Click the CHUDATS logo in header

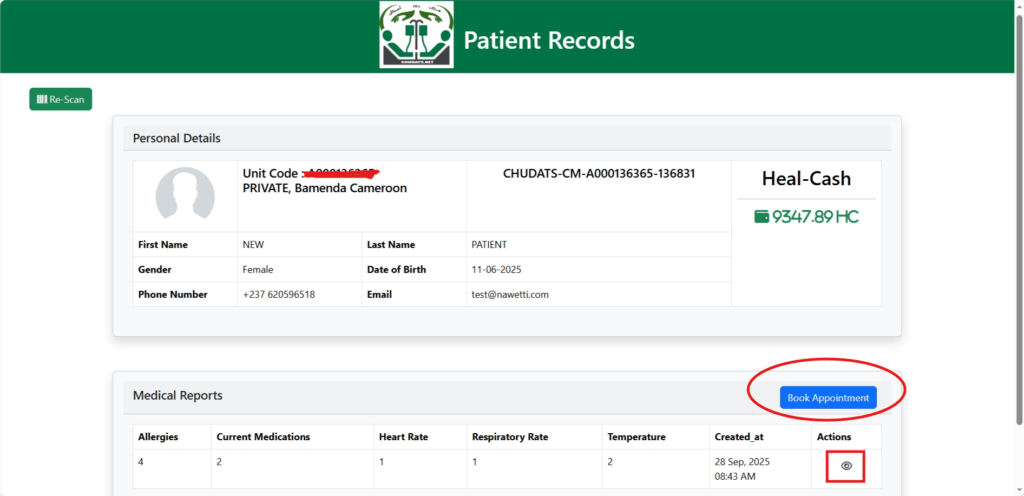click(x=417, y=35)
